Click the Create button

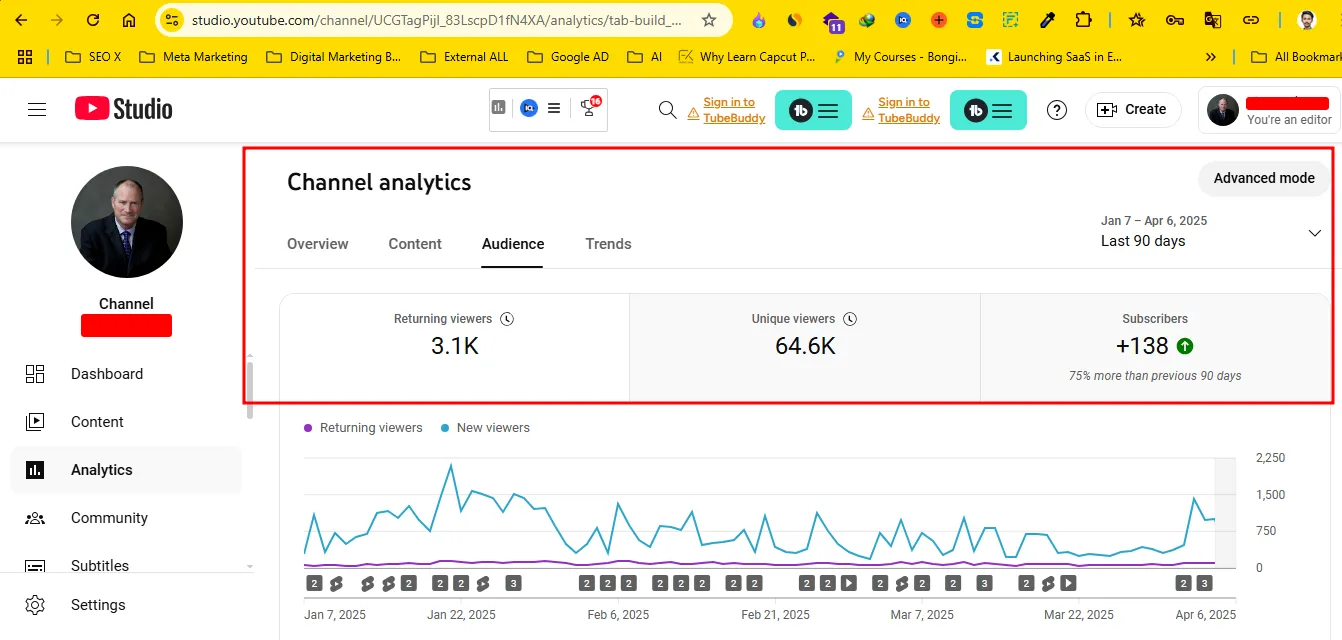(x=1133, y=110)
